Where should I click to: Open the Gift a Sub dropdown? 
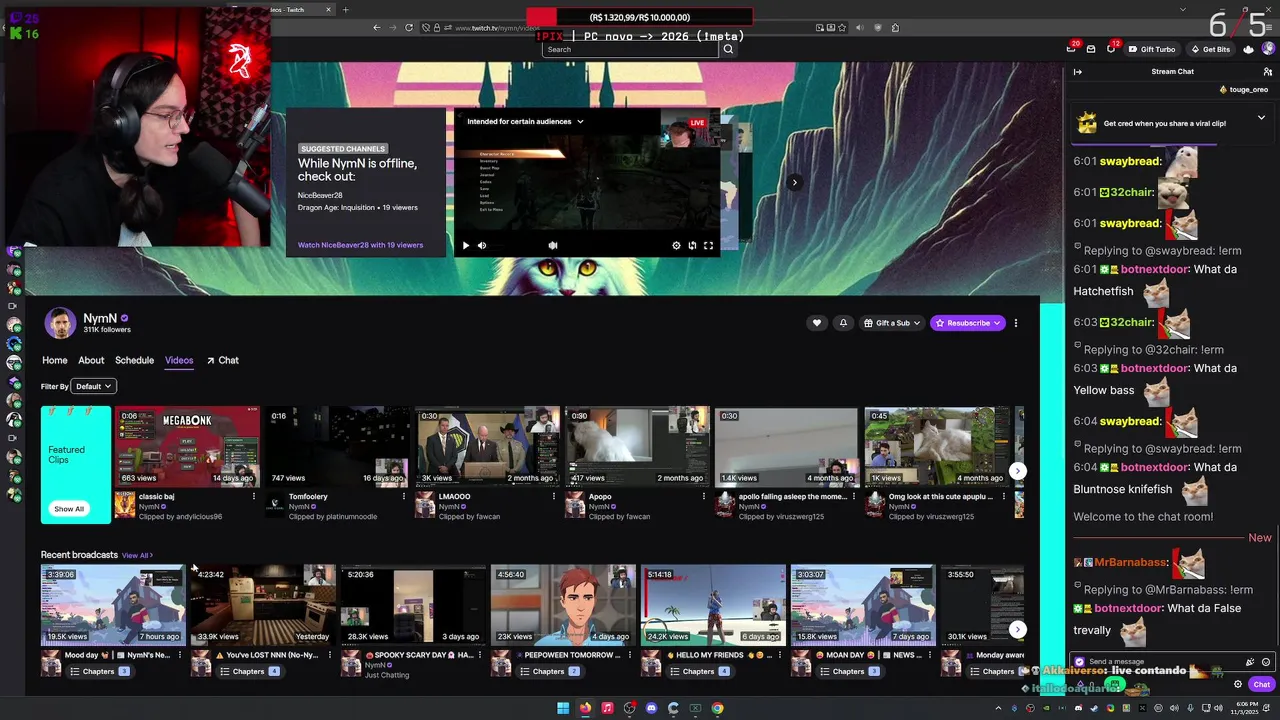[892, 323]
